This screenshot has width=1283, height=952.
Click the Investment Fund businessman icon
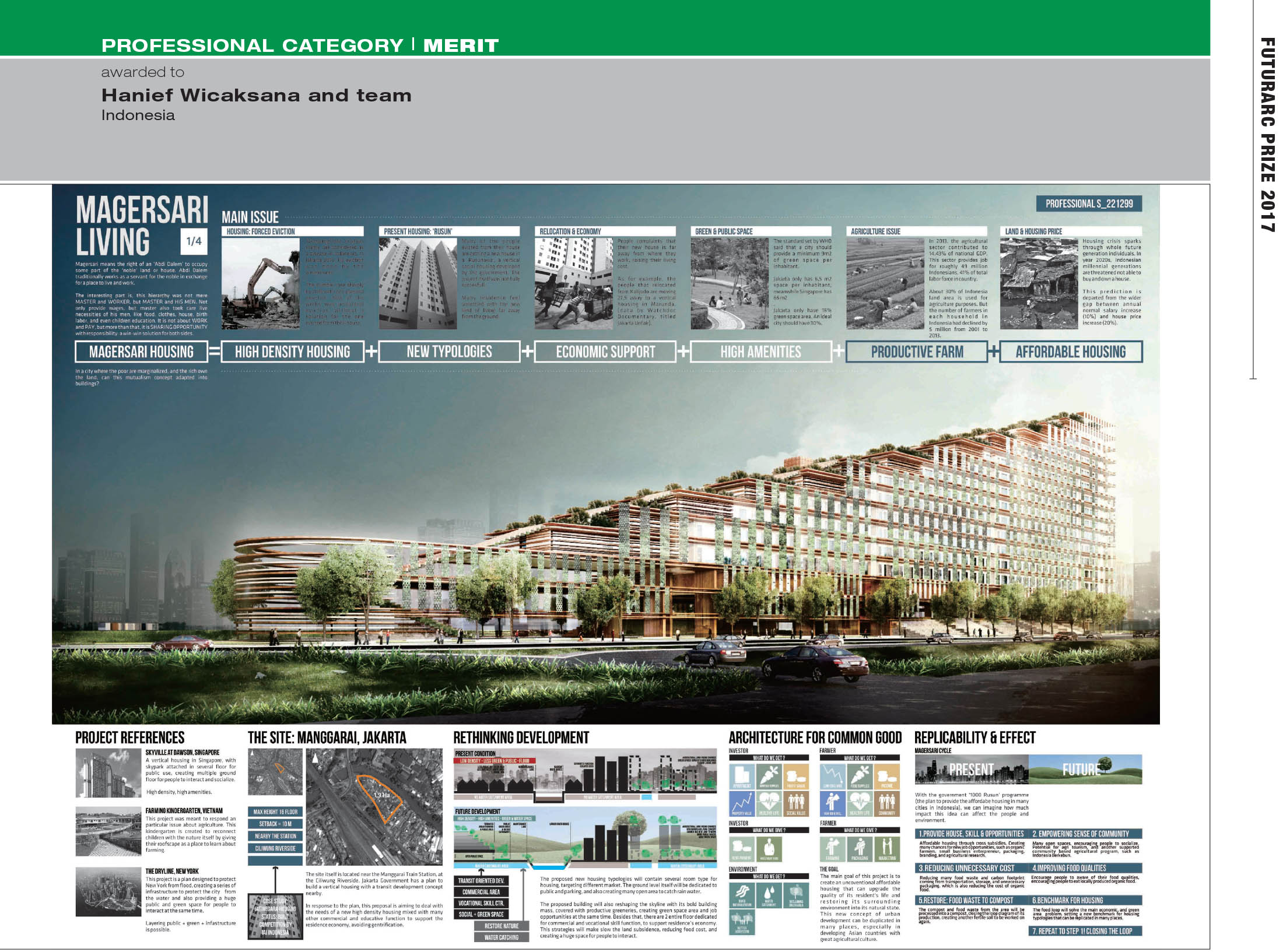[769, 849]
